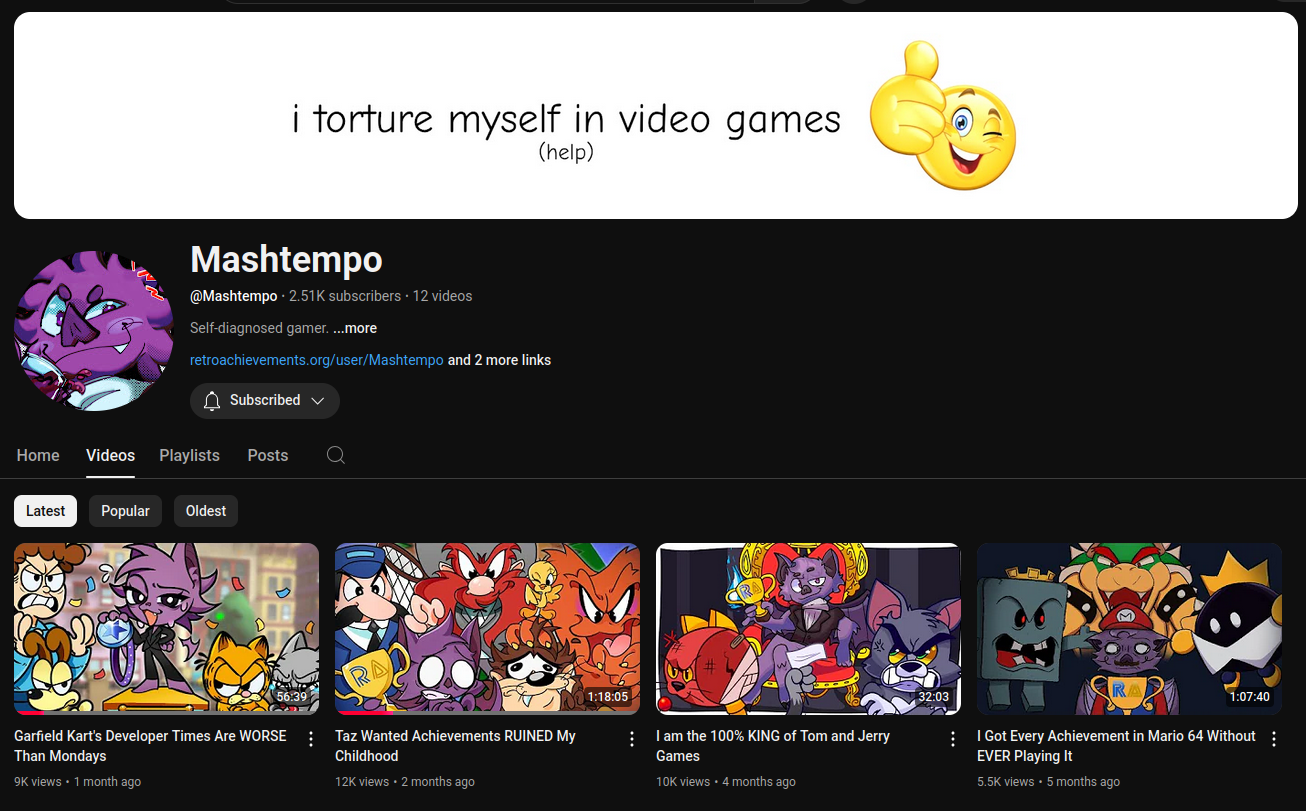
Task: Open 100% KING of Tom and Jerry title
Action: pyautogui.click(x=773, y=746)
